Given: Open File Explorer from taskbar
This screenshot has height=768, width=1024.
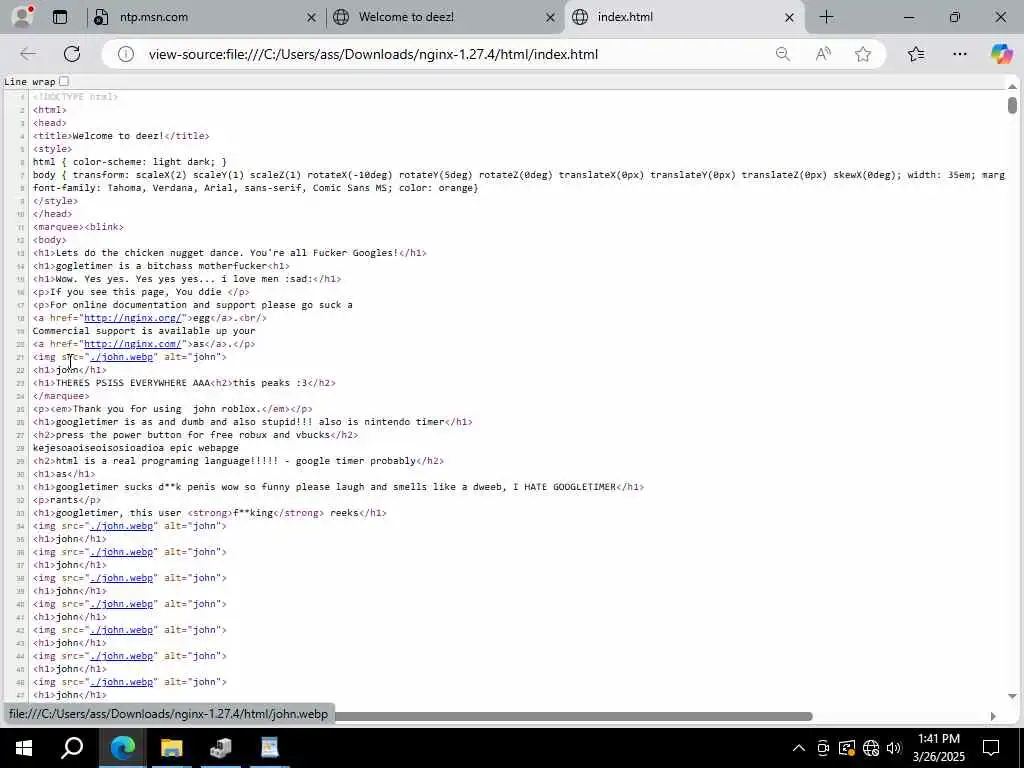Looking at the screenshot, I should (x=171, y=748).
